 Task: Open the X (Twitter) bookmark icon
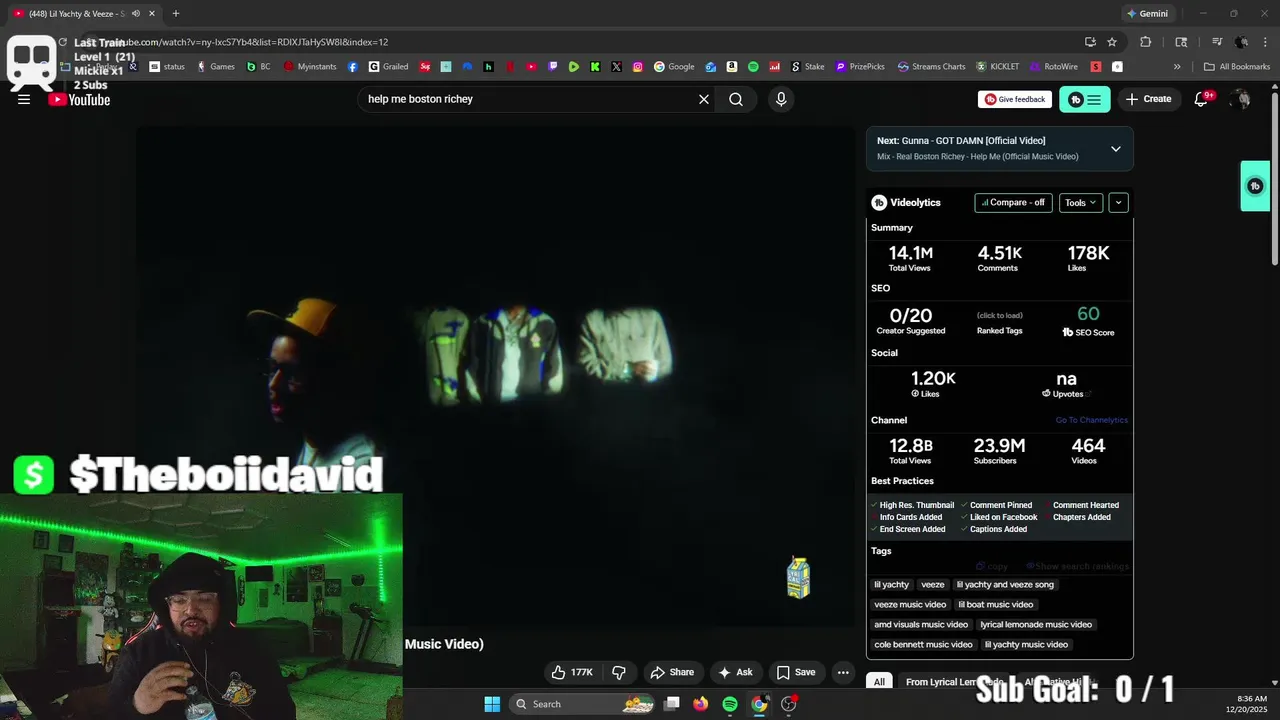(616, 67)
